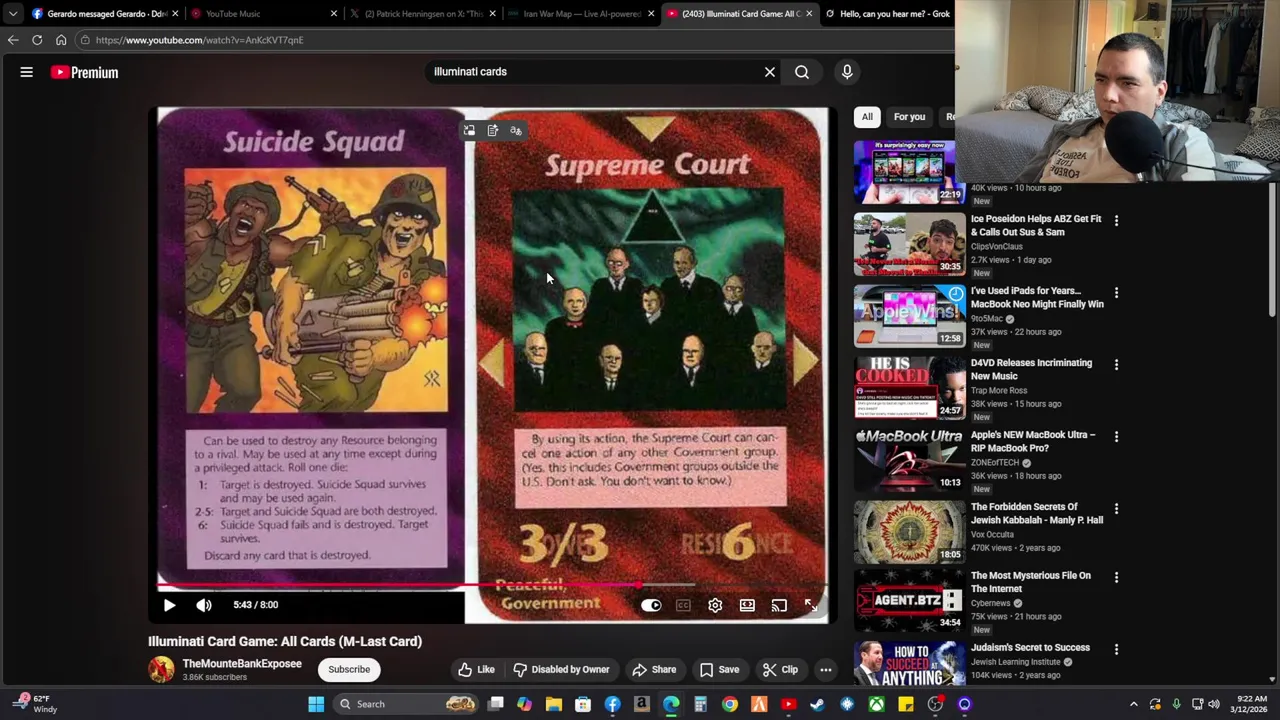Clear the illuminati cards search text
This screenshot has width=1280, height=720.
[770, 72]
